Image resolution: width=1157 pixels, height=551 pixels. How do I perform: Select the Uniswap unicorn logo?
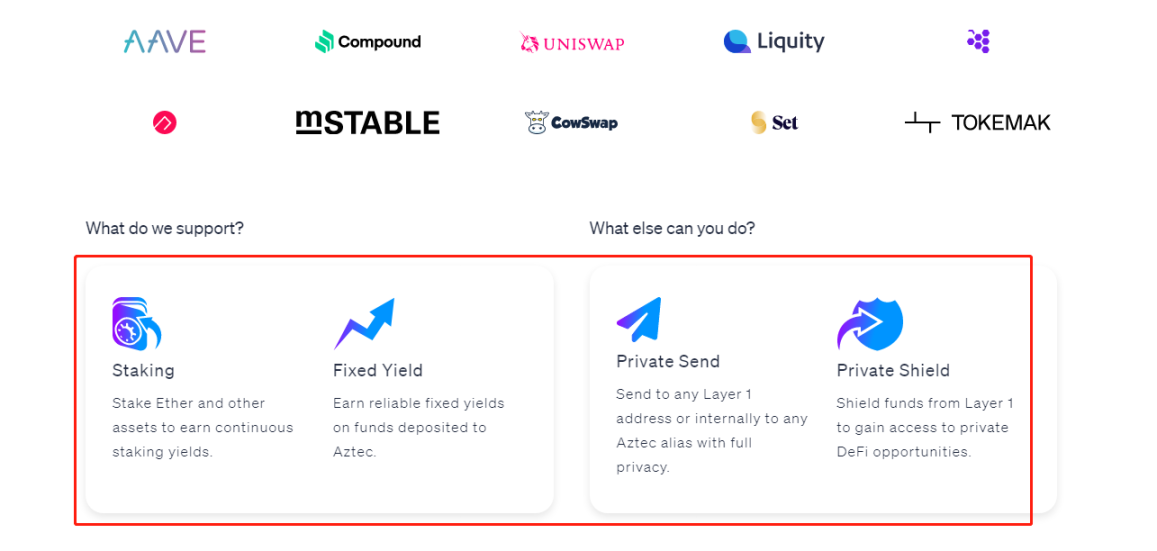[x=572, y=42]
